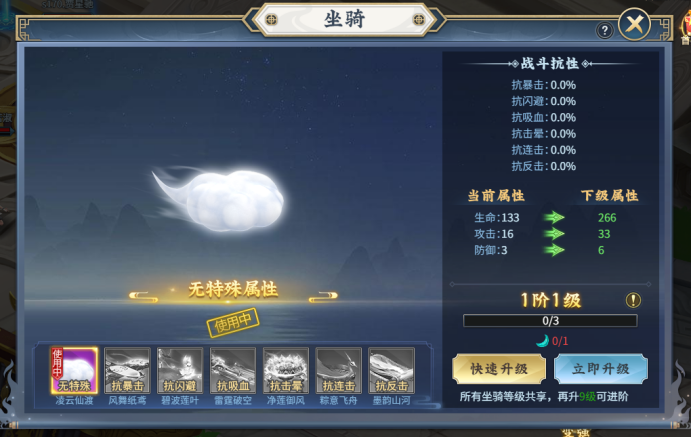692x437 pixels.
Task: Click the moon currency icon by 0/1
Action: tap(542, 341)
